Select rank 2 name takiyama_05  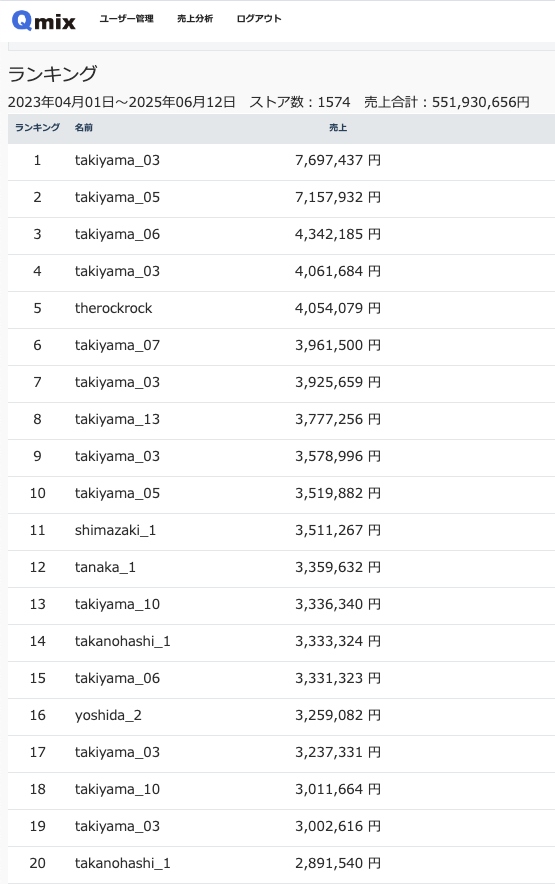click(117, 197)
